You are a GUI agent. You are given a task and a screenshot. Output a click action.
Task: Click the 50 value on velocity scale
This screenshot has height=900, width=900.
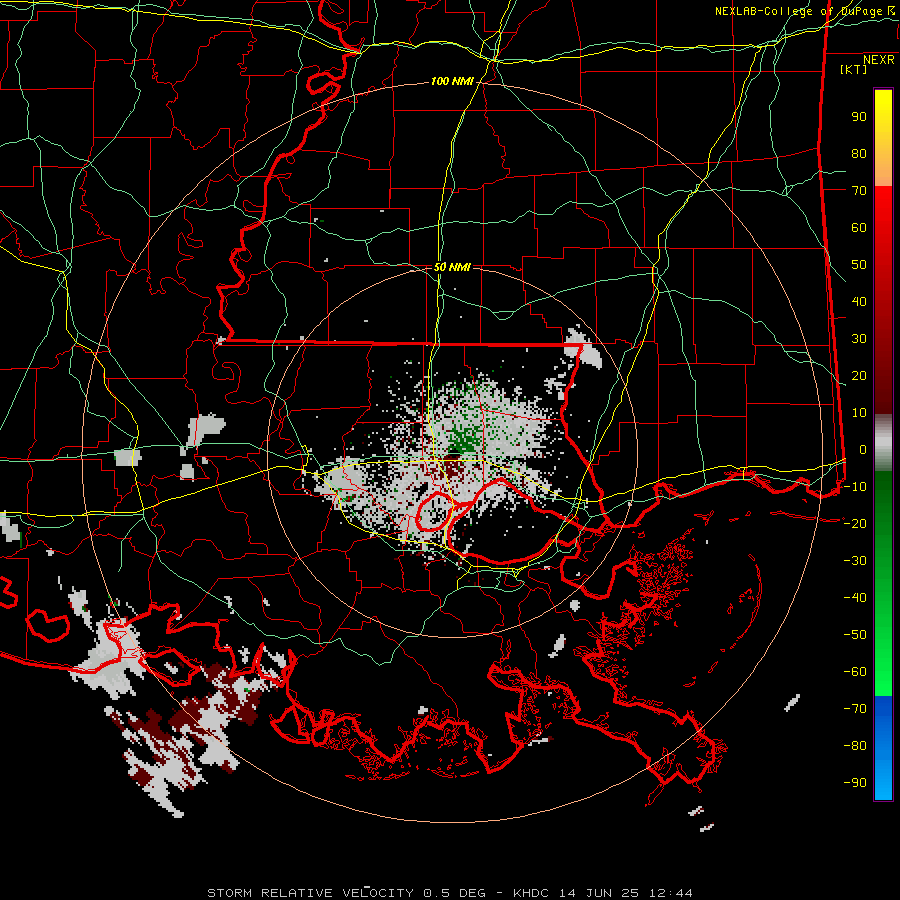click(859, 265)
